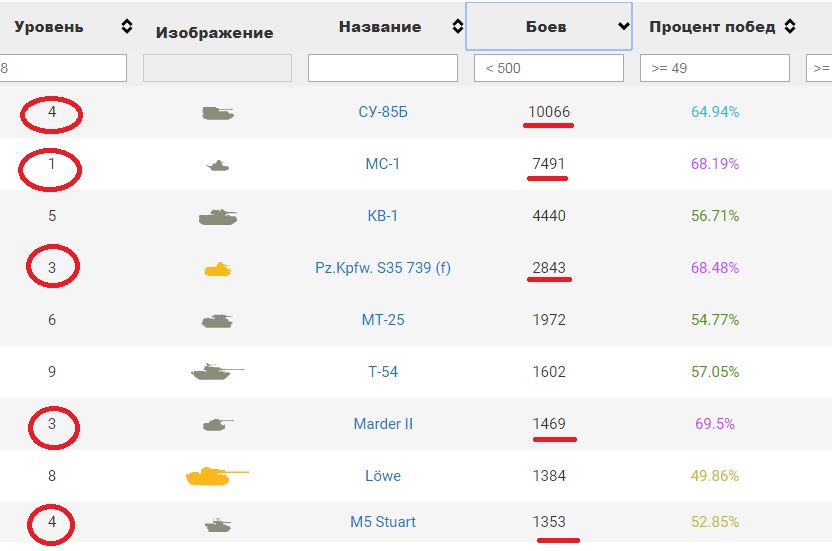This screenshot has height=551, width=832.
Task: Open the СУ-85Б tank link
Action: click(x=383, y=112)
